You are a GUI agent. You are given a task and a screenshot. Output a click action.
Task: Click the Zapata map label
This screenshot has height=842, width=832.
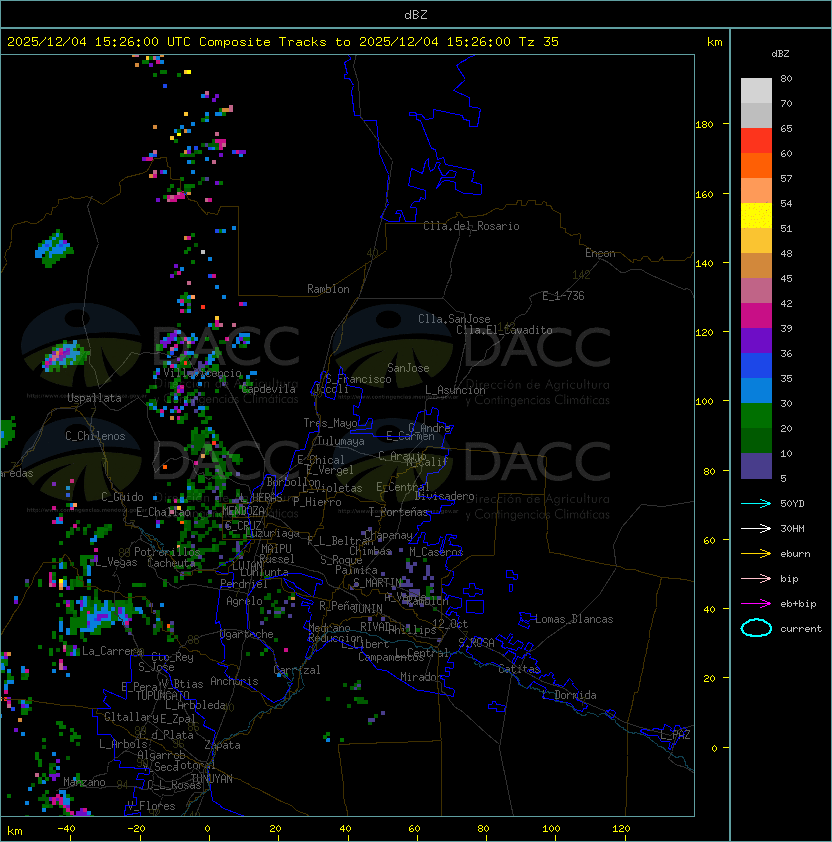point(222,745)
